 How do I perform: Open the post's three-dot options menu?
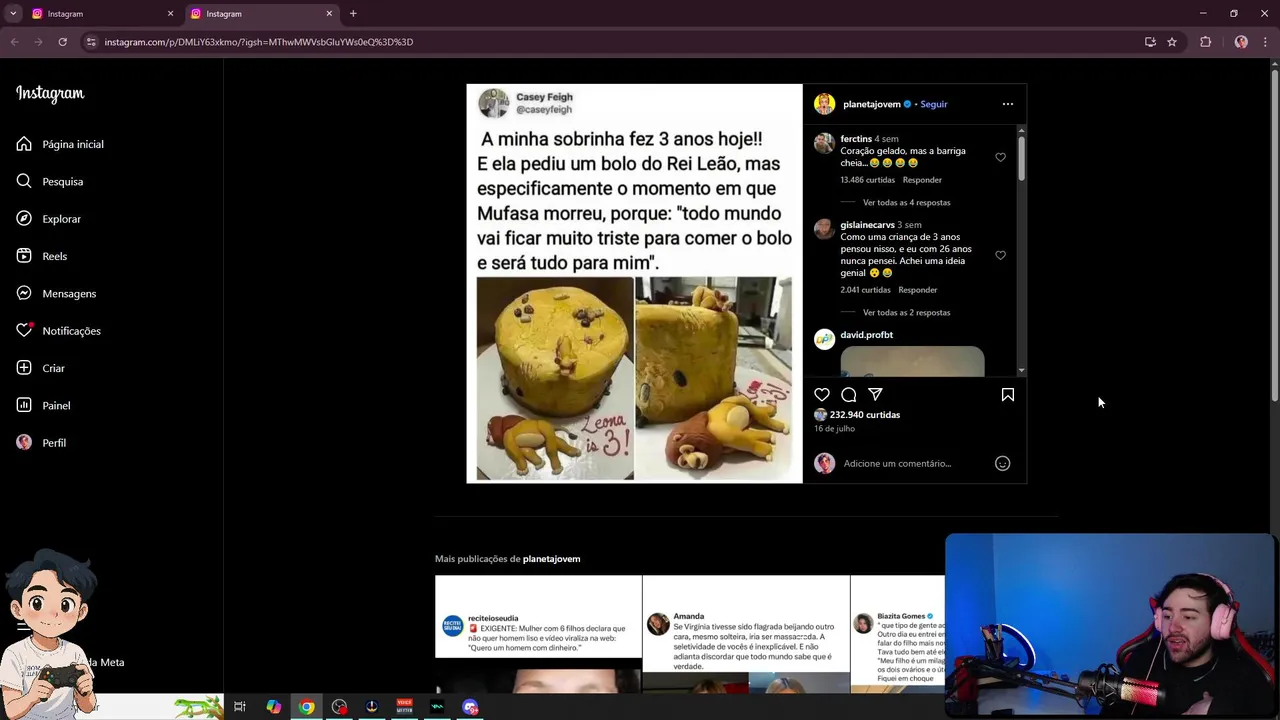(1008, 104)
